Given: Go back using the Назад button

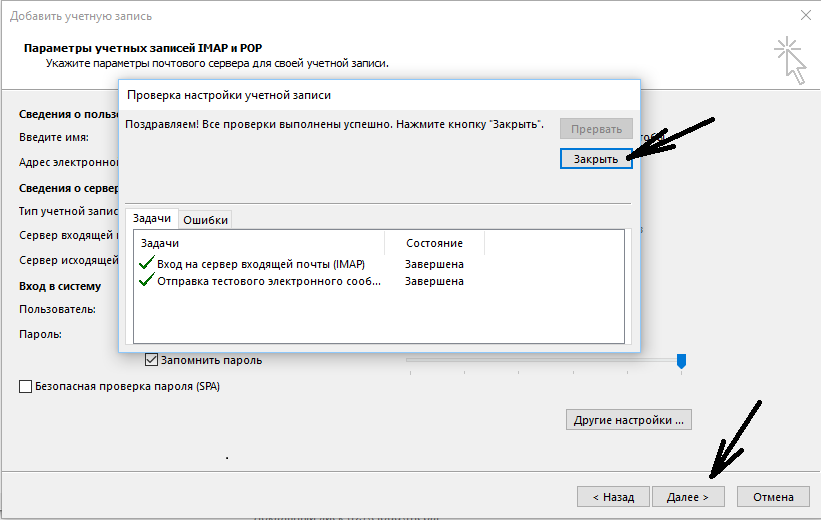Looking at the screenshot, I should coord(612,496).
